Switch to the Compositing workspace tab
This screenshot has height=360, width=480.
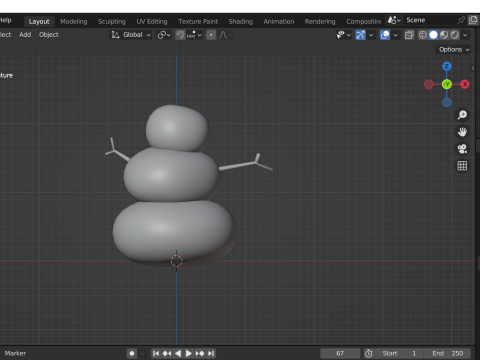point(363,22)
